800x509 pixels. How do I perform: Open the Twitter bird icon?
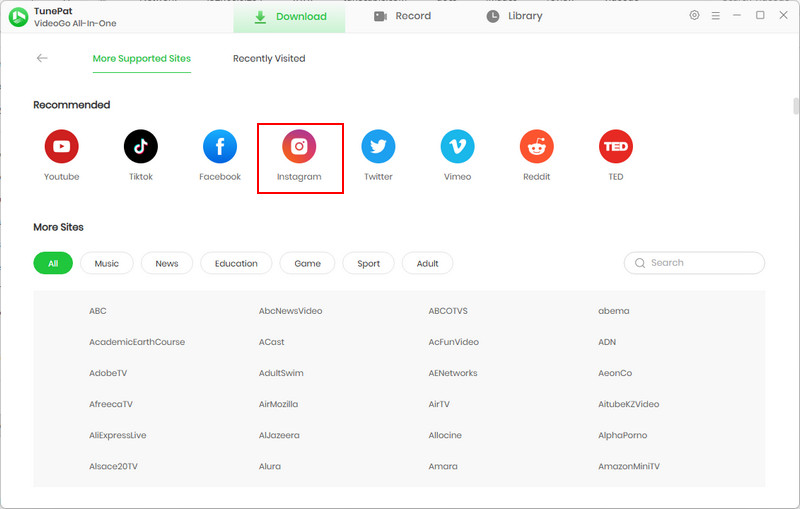coord(378,147)
